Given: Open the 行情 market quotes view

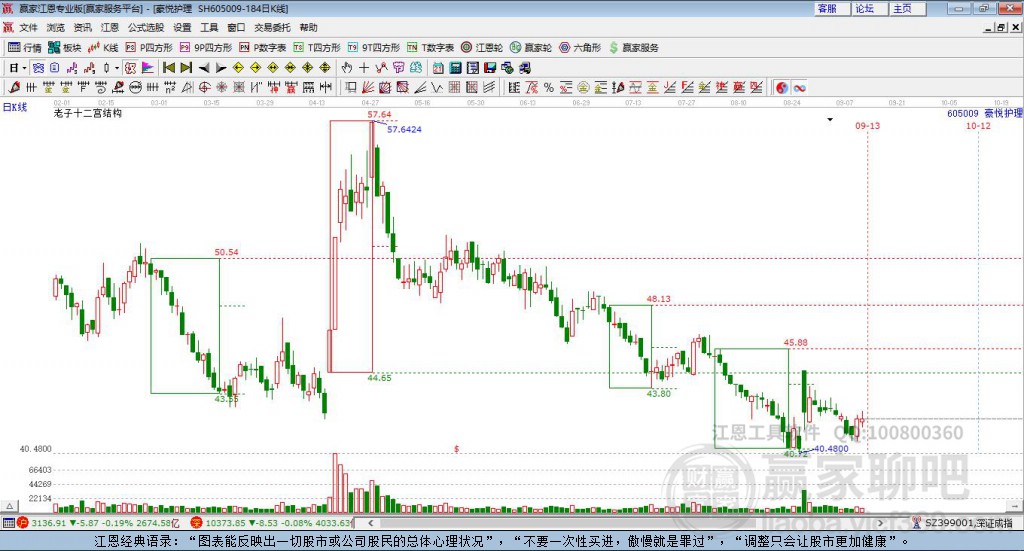Looking at the screenshot, I should (25, 48).
